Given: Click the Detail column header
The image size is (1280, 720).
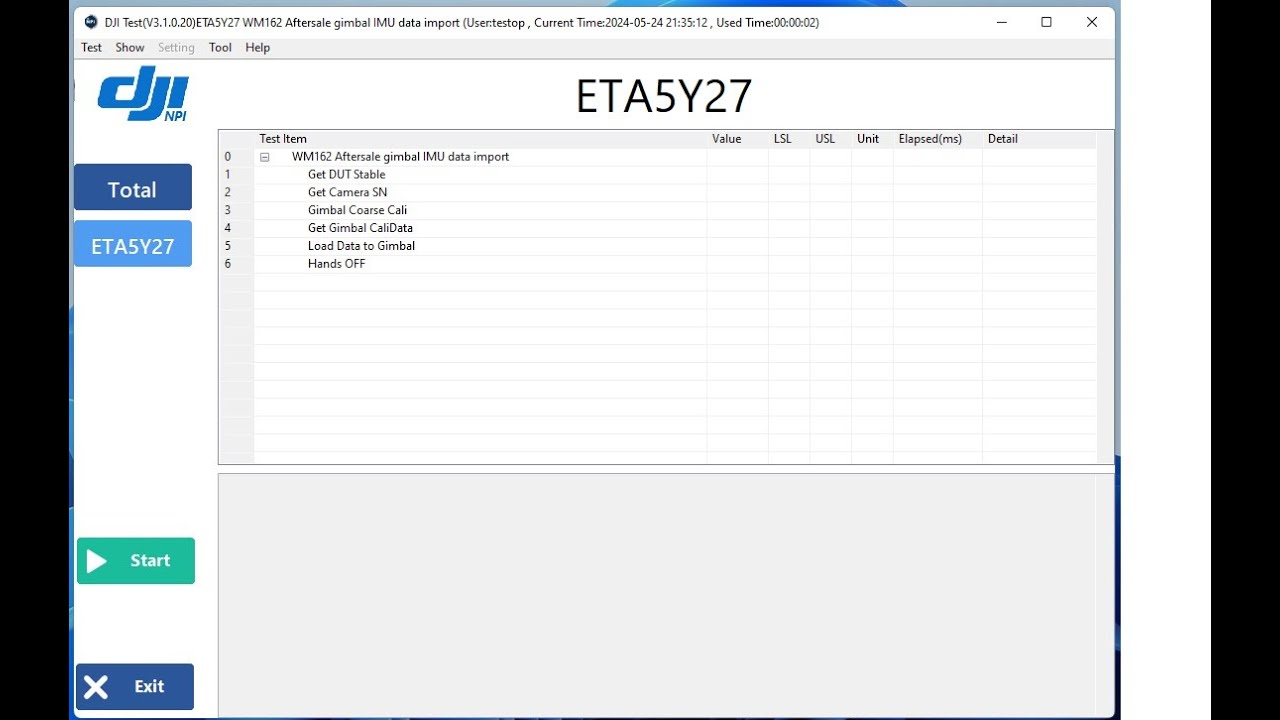Looking at the screenshot, I should pyautogui.click(x=1040, y=139).
